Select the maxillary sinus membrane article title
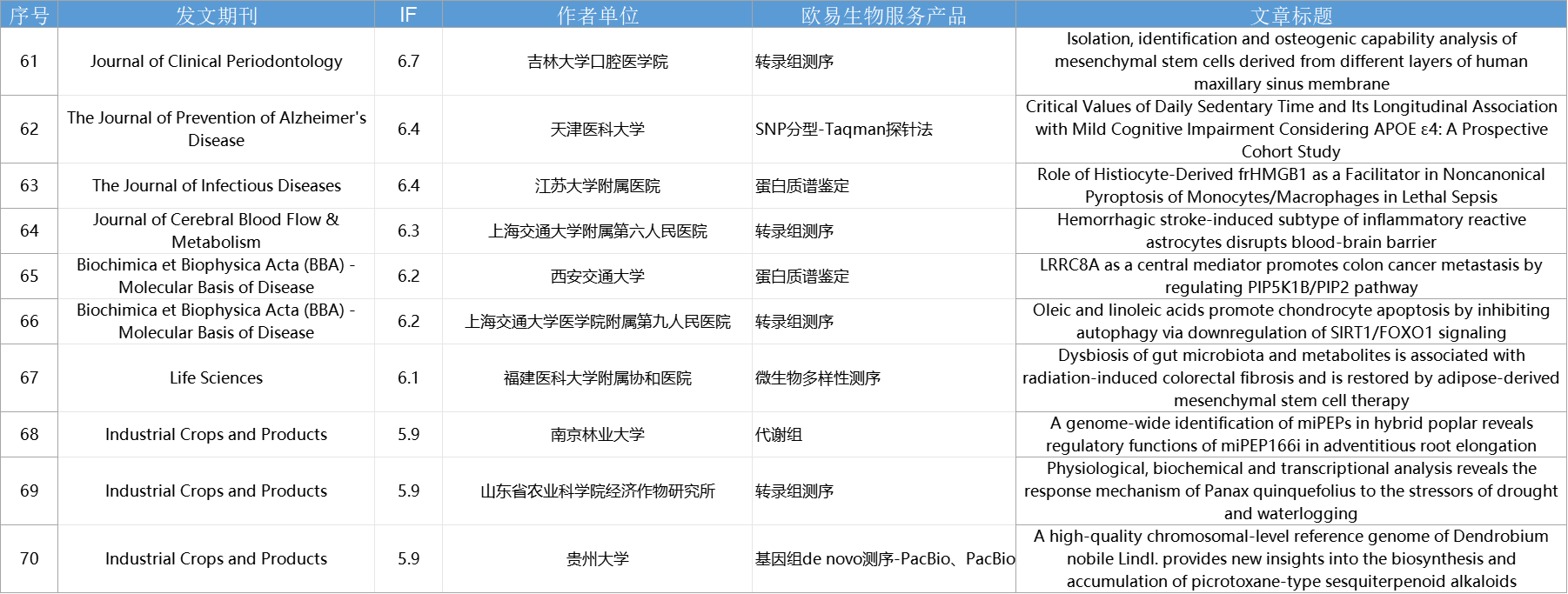This screenshot has height=594, width=1568. (1291, 62)
